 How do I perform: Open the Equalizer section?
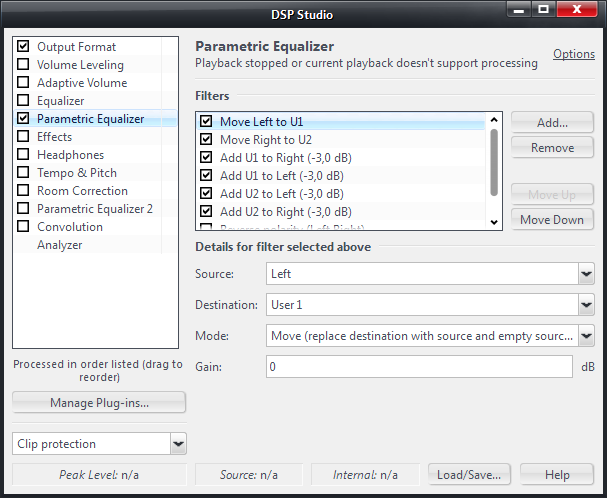60,101
